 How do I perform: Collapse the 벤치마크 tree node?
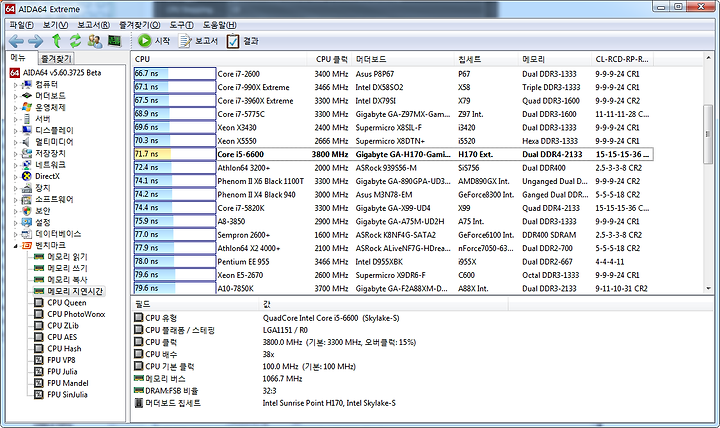15,246
